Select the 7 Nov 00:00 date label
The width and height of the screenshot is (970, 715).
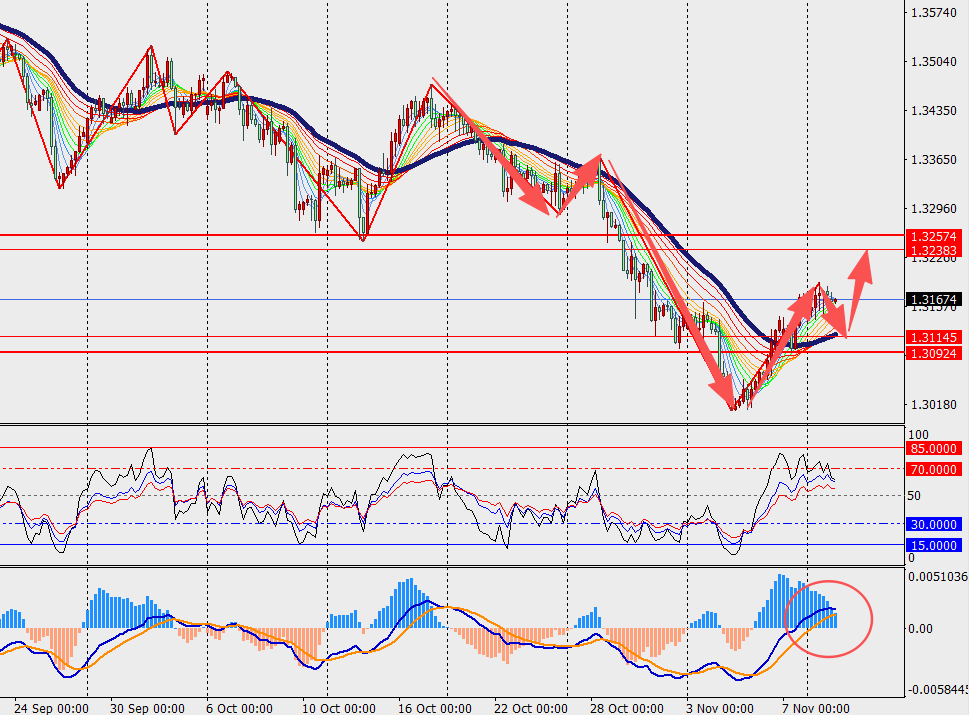click(x=815, y=708)
